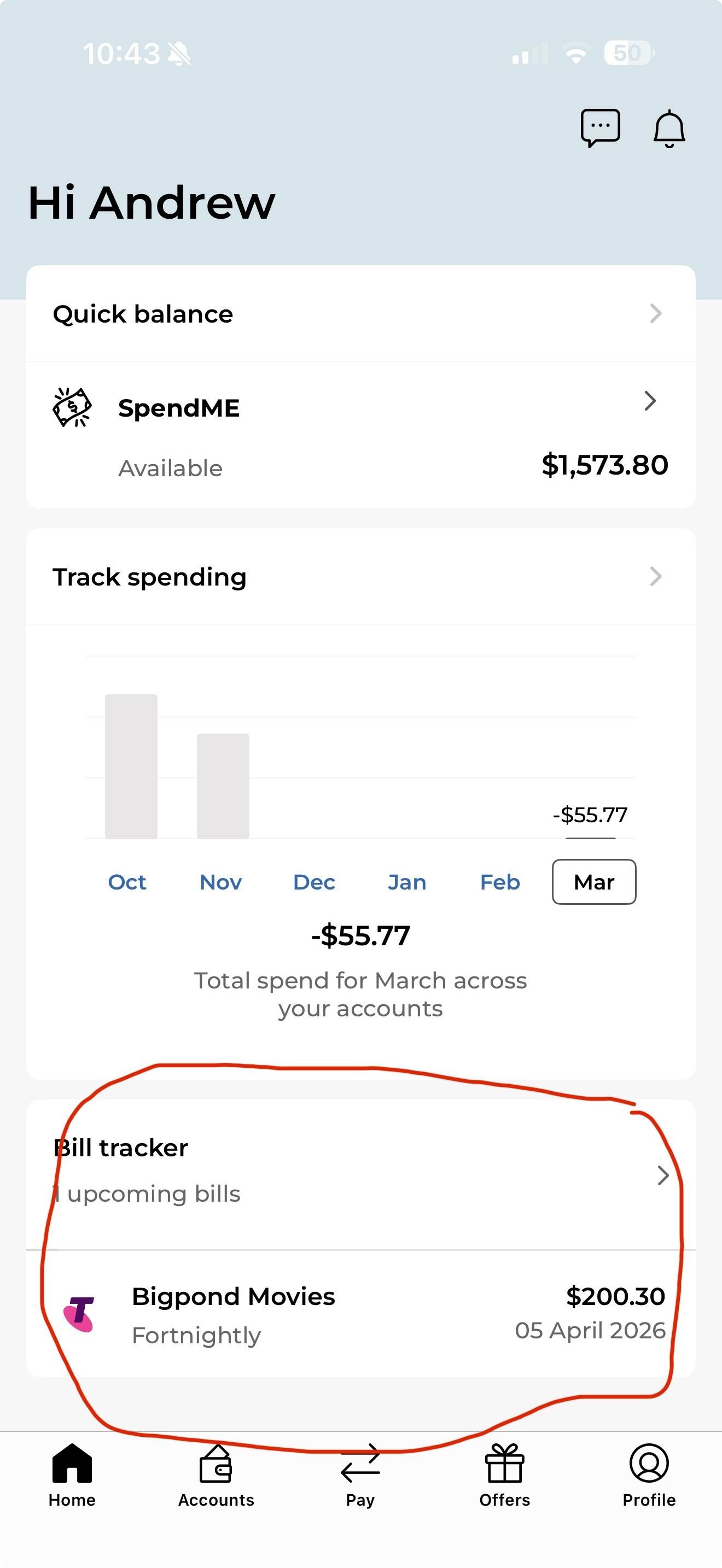This screenshot has width=722, height=1568.
Task: Open the Bigpond Movies upcoming bill
Action: [x=360, y=1314]
